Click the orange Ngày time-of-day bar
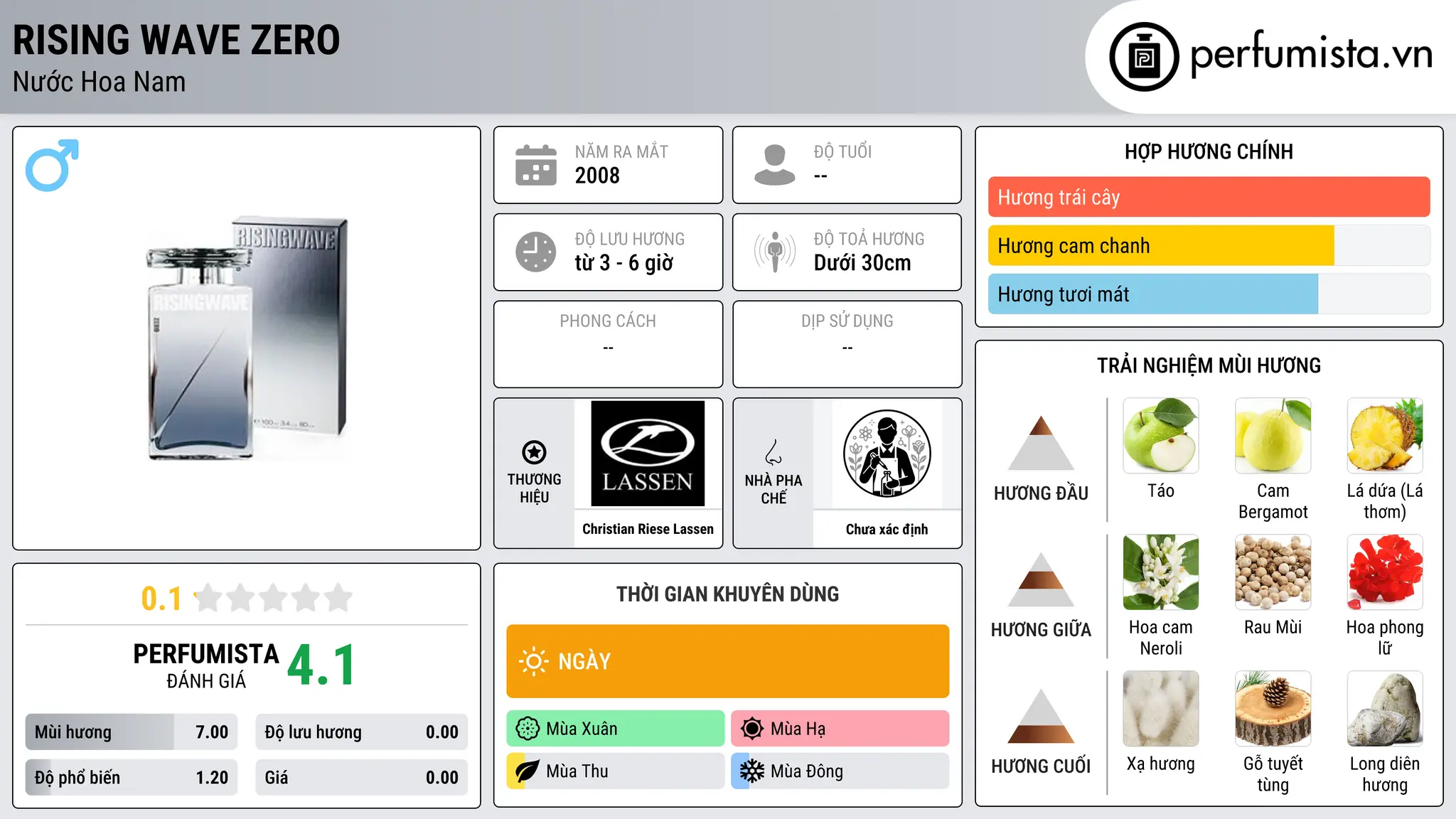The height and width of the screenshot is (819, 1456). pyautogui.click(x=728, y=661)
